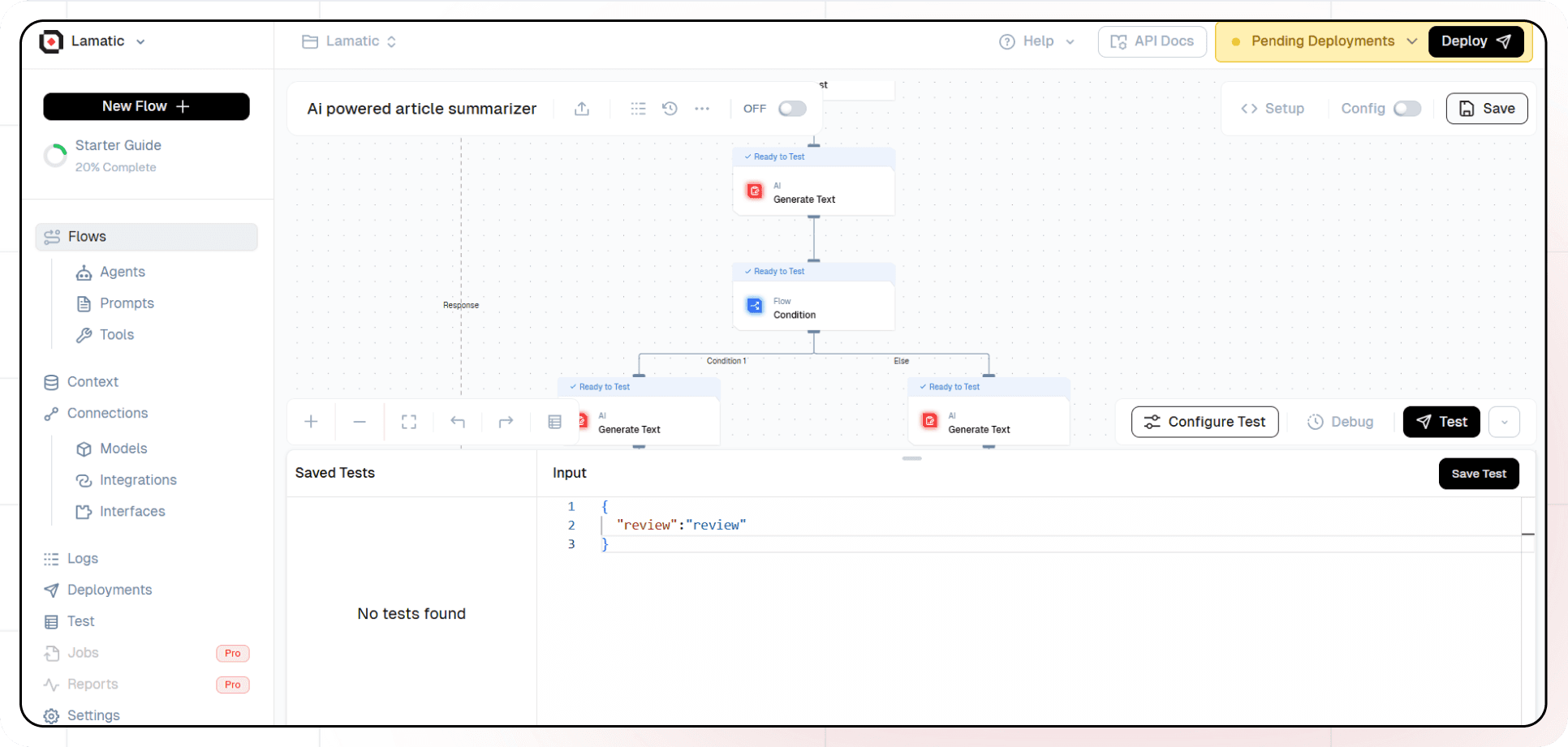Viewport: 1568px width, 747px height.
Task: Select the Flow Condition node
Action: [813, 307]
